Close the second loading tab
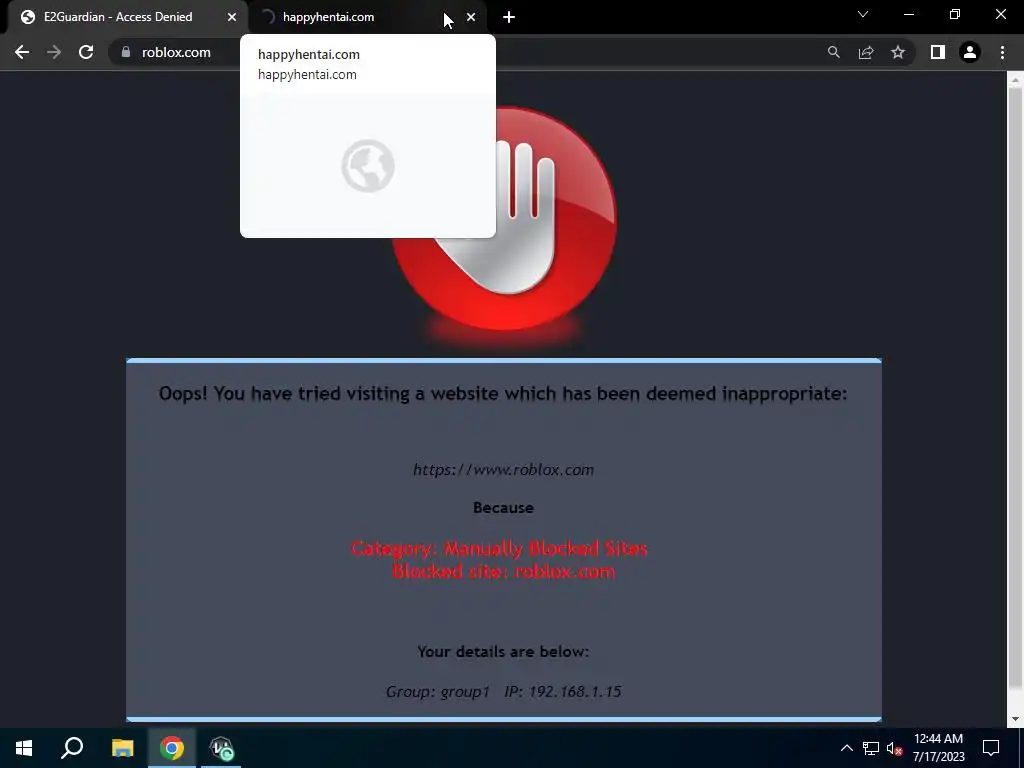 471,17
